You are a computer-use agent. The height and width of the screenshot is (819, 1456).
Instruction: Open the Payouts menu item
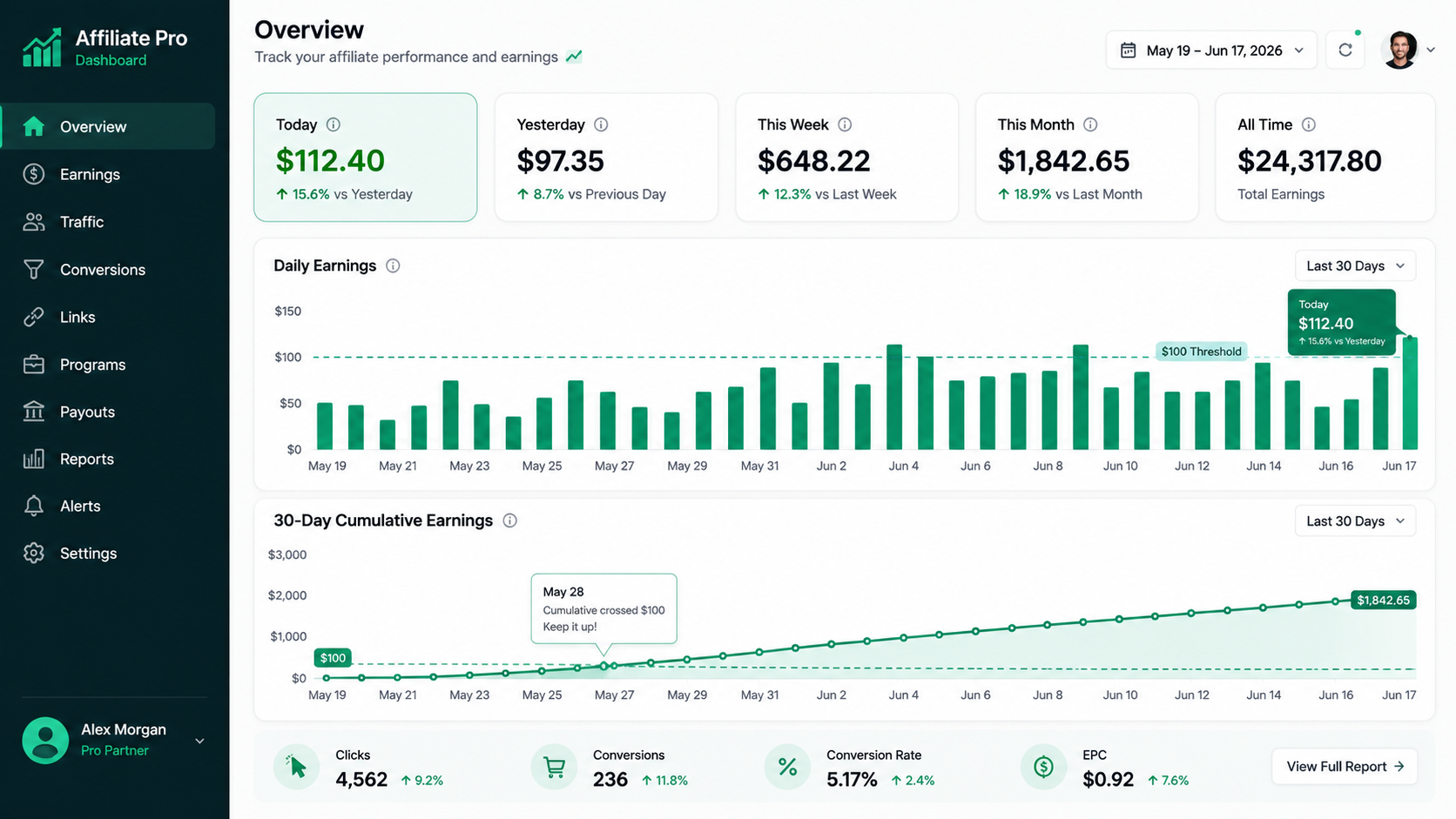click(108, 412)
